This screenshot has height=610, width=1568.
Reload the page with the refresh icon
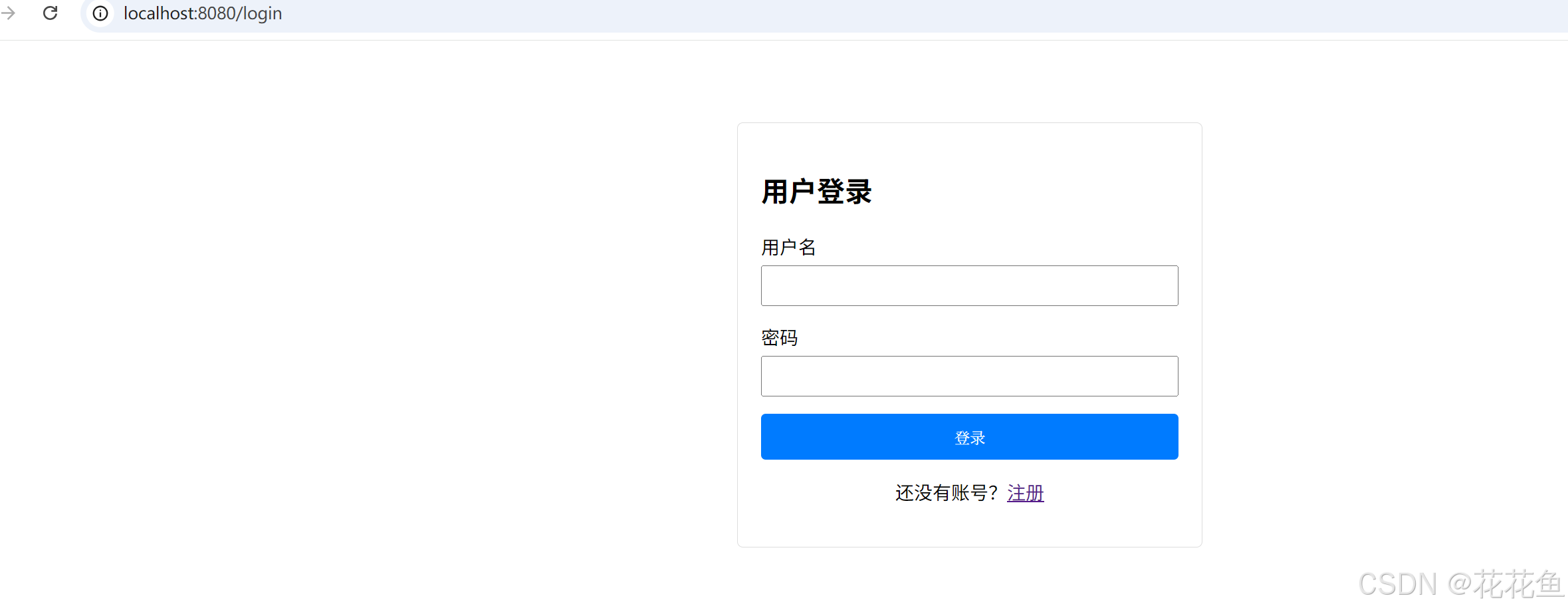[x=51, y=13]
